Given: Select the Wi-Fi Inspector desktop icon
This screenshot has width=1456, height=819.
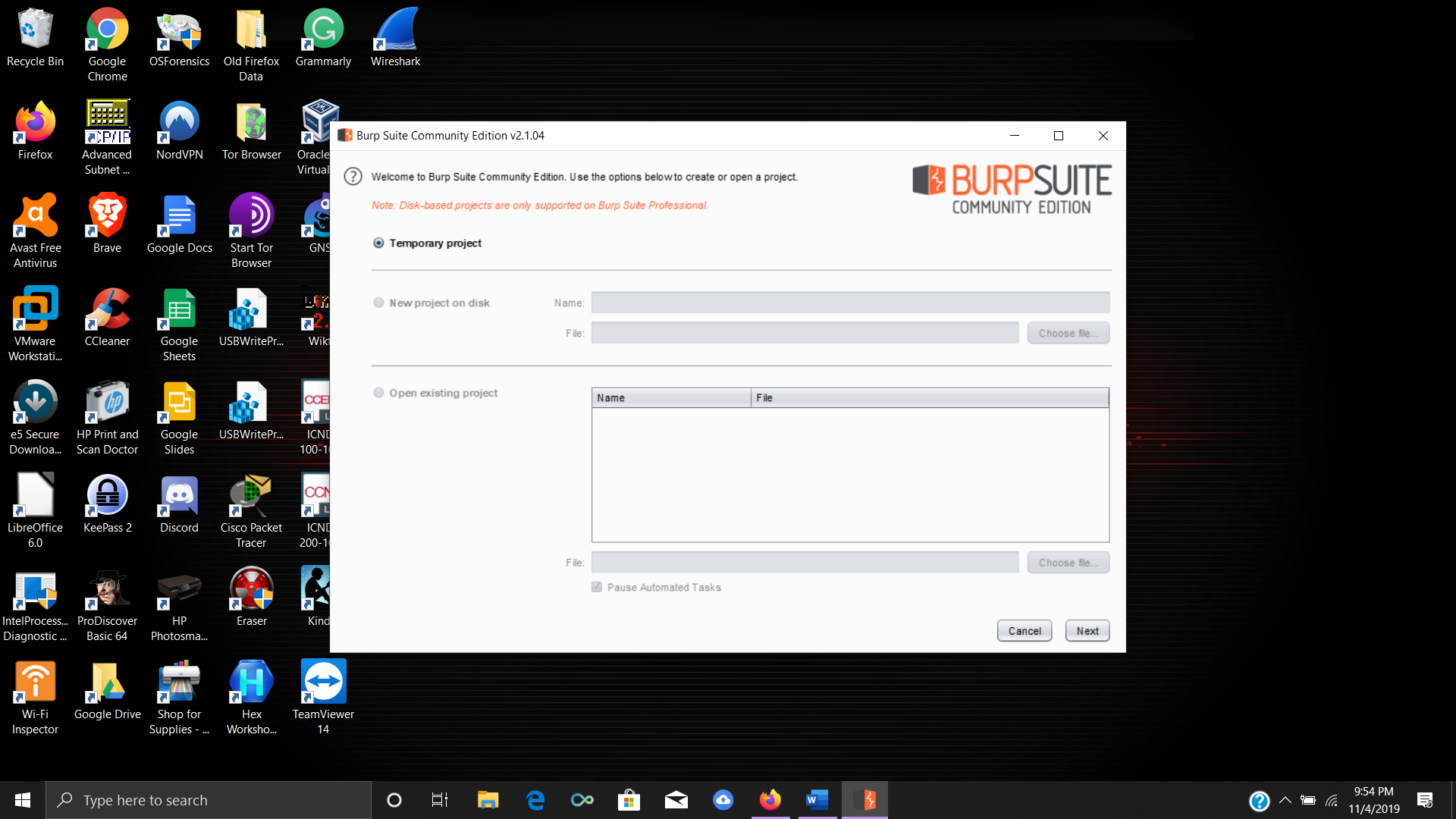Looking at the screenshot, I should 35,698.
